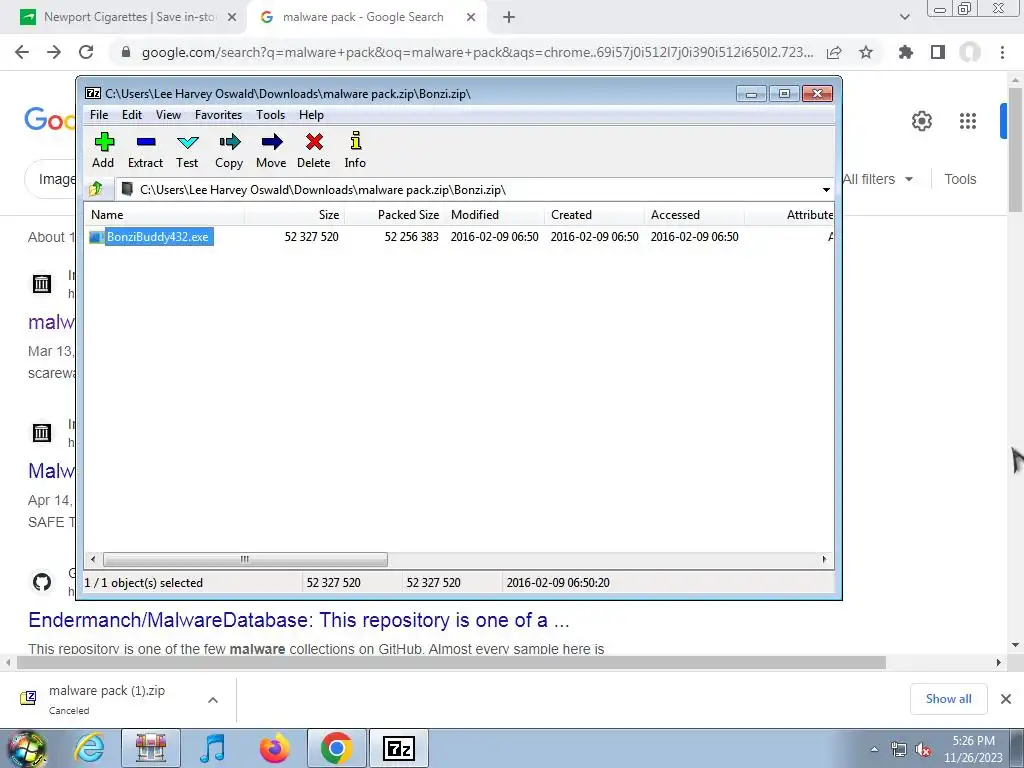Viewport: 1024px width, 768px height.
Task: Switch to malware pack Google Search tab
Action: (362, 17)
